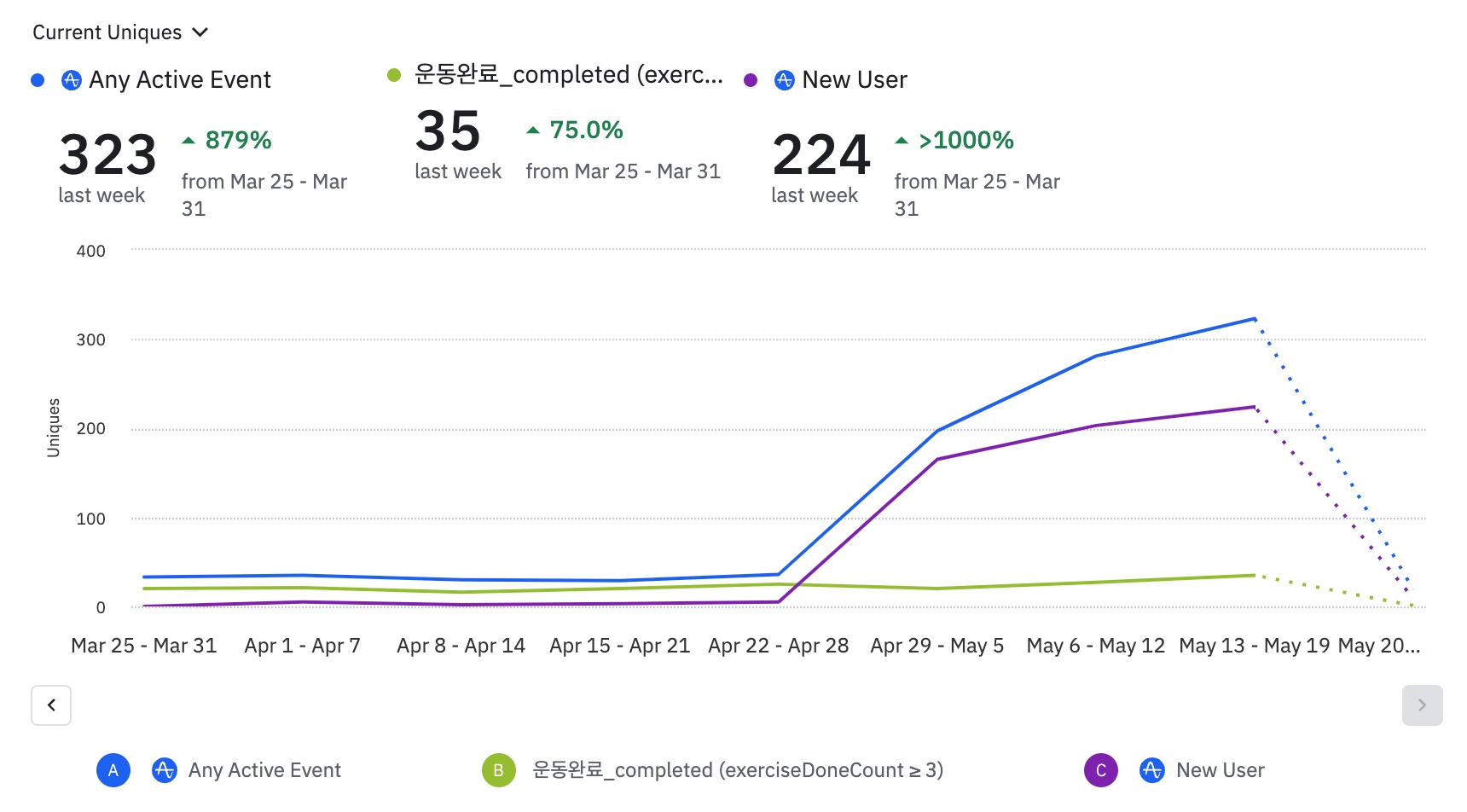Click the Apr 22 - Apr 28 axis label

click(x=779, y=646)
